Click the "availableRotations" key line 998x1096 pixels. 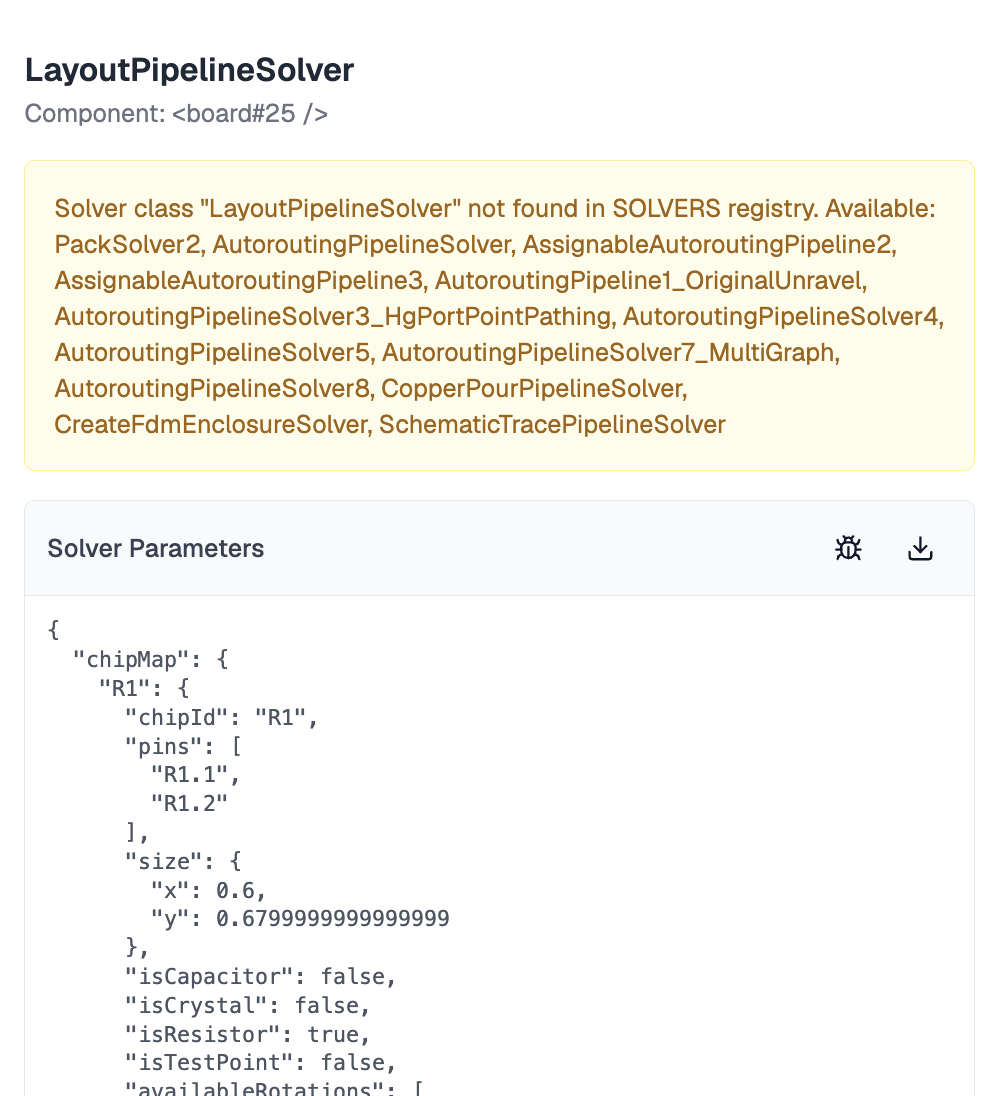point(274,1088)
